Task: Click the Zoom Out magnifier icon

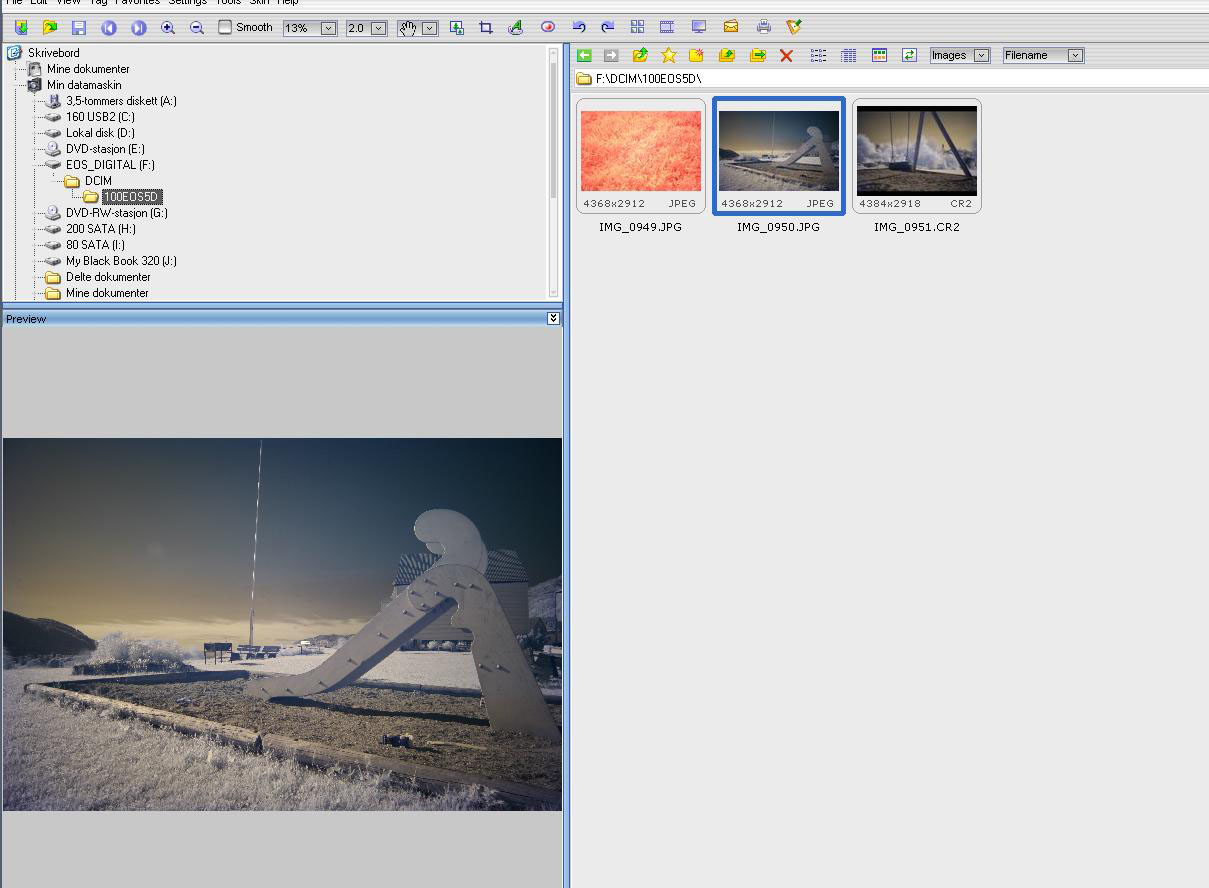Action: click(x=197, y=27)
